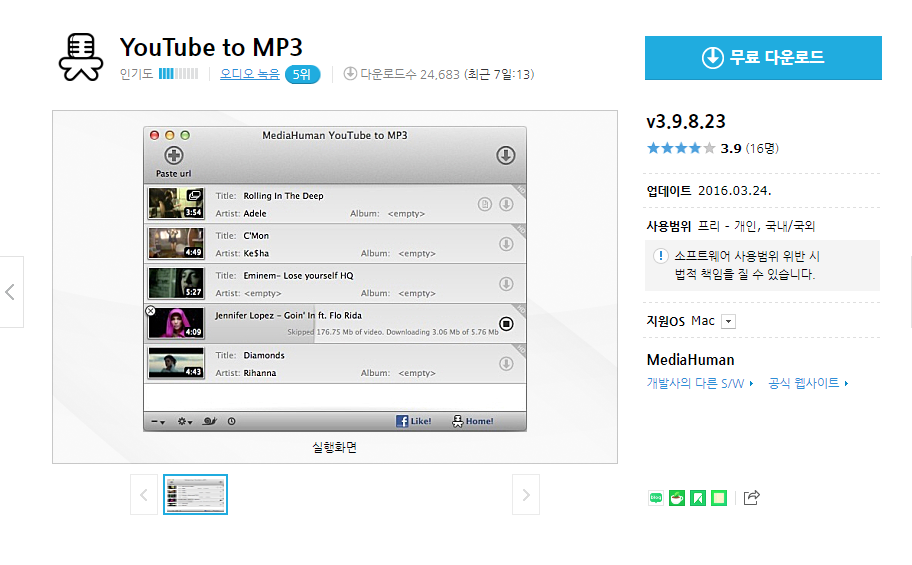Viewport: 912px width, 565px height.
Task: Click the Eminem video thumbnail
Action: [x=176, y=282]
